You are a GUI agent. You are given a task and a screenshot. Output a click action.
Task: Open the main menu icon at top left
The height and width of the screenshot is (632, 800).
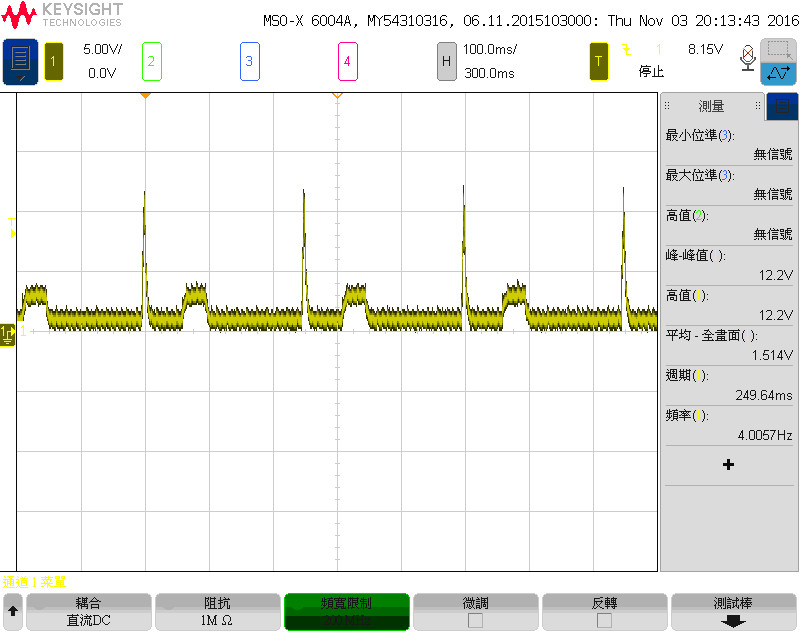[20, 62]
